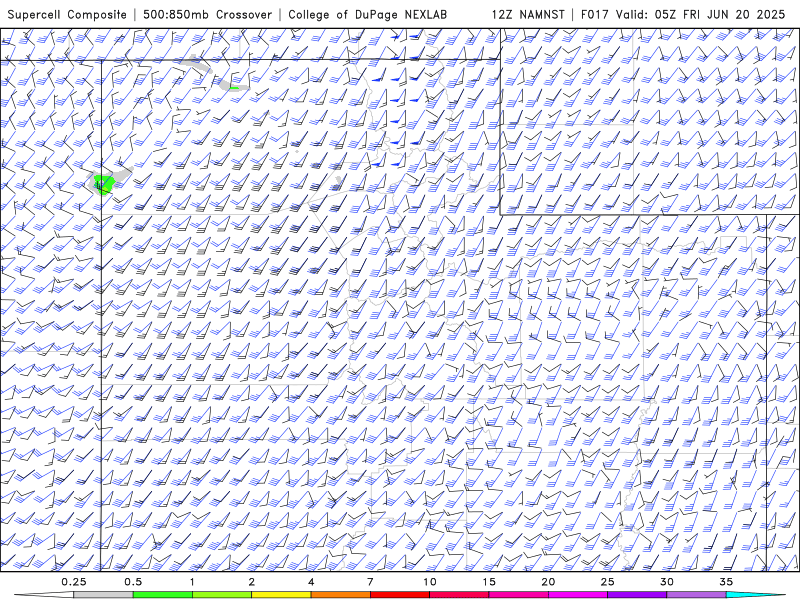Click the green supercell composite blob on map
This screenshot has width=800, height=600.
coord(105,184)
